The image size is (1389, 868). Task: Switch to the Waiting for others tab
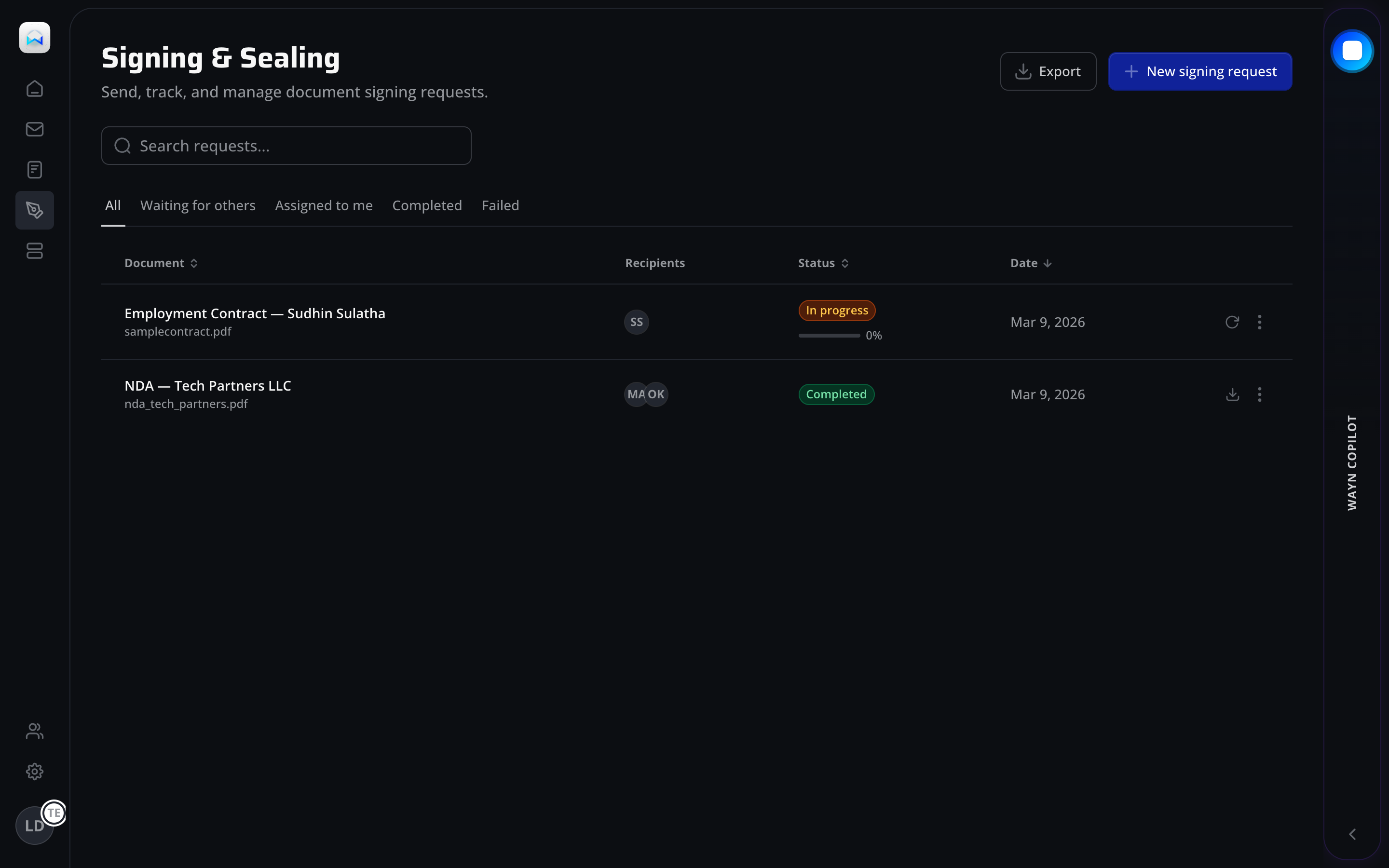[x=197, y=205]
